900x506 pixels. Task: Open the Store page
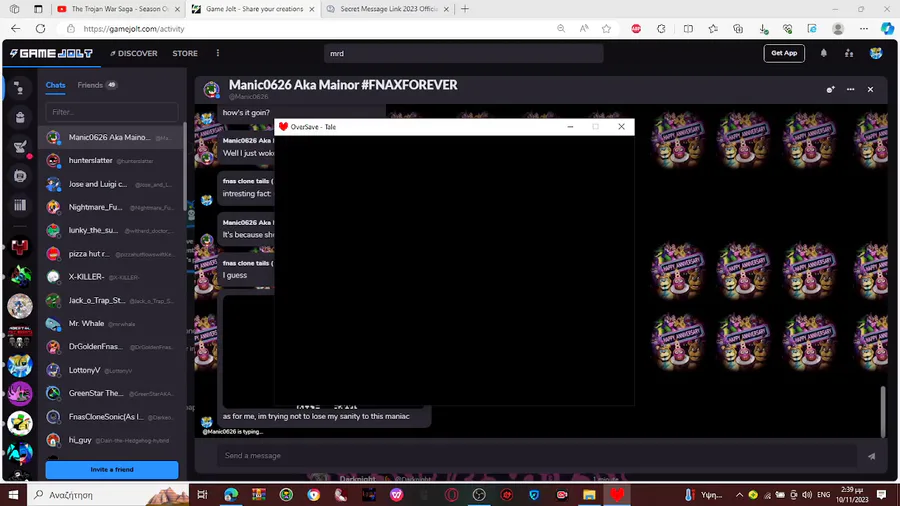[185, 53]
